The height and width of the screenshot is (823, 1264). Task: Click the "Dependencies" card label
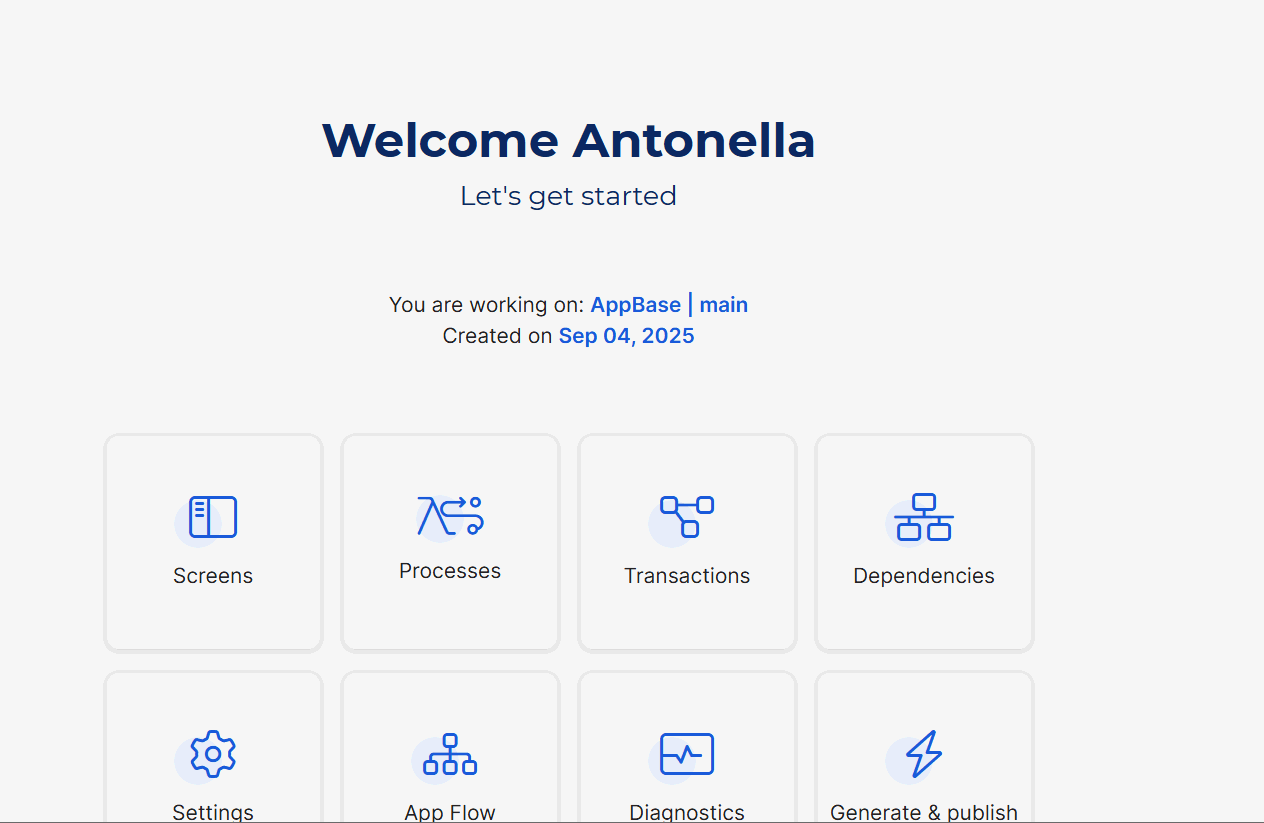click(923, 576)
